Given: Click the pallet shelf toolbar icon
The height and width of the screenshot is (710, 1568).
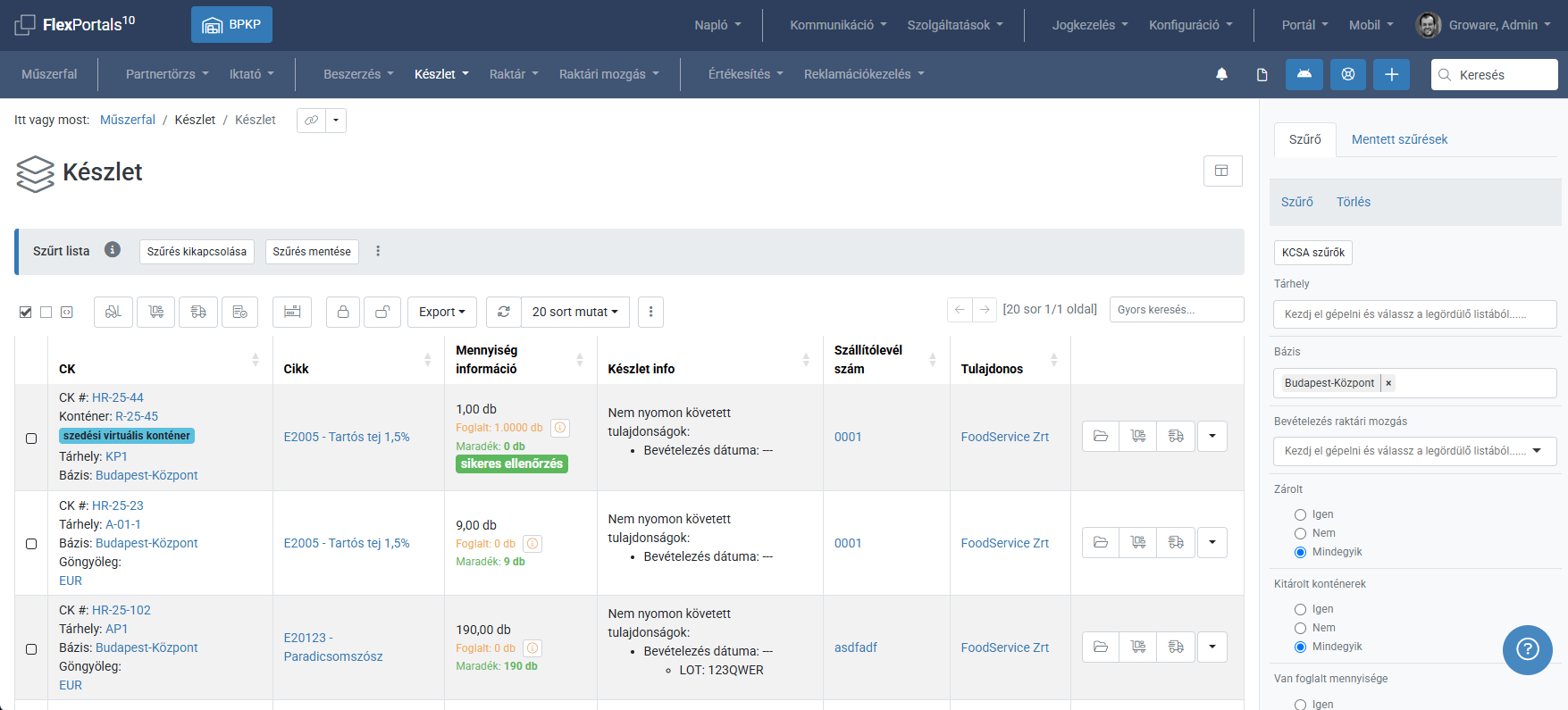Looking at the screenshot, I should 292,312.
